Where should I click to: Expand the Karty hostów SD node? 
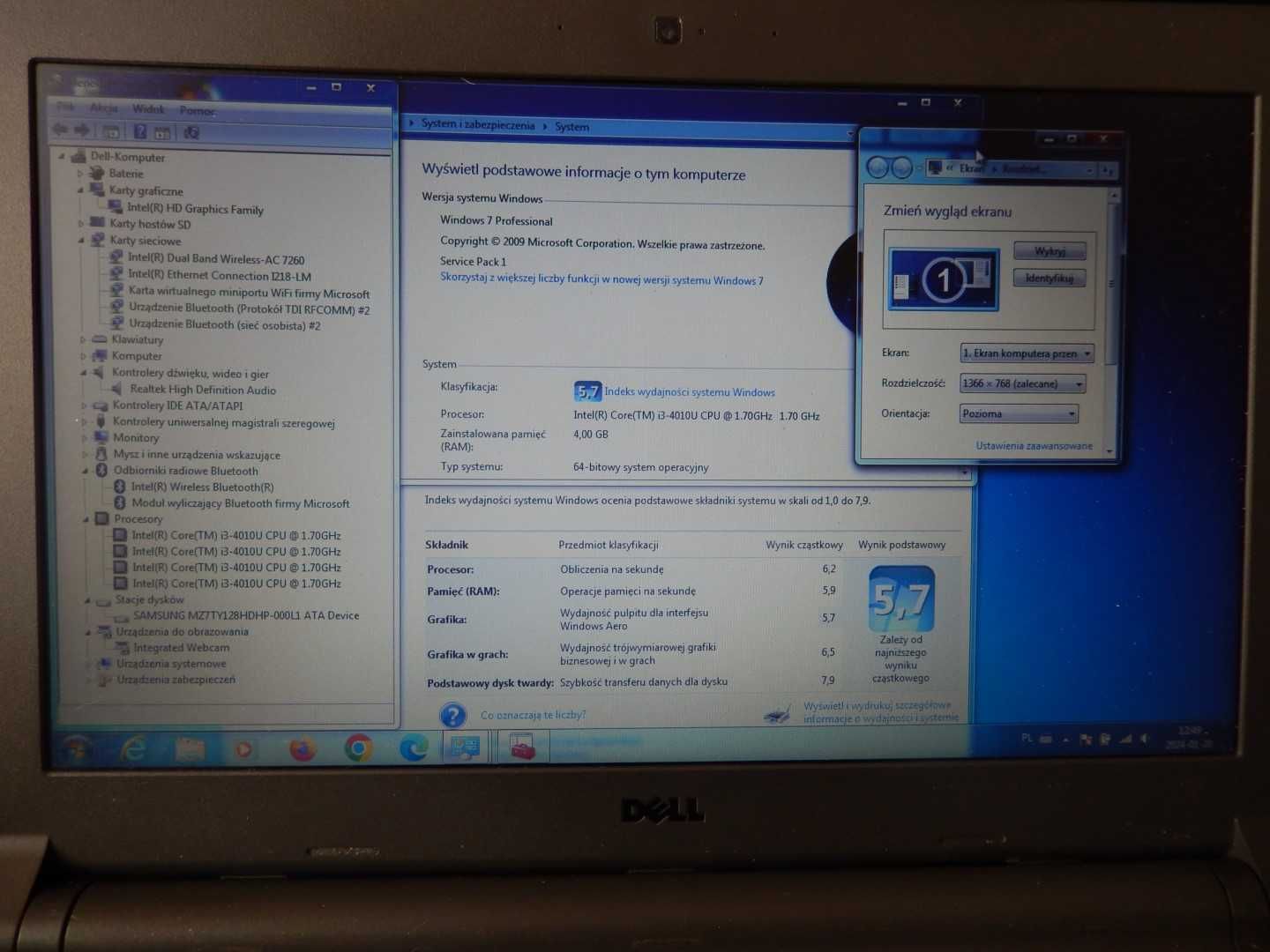coord(81,224)
